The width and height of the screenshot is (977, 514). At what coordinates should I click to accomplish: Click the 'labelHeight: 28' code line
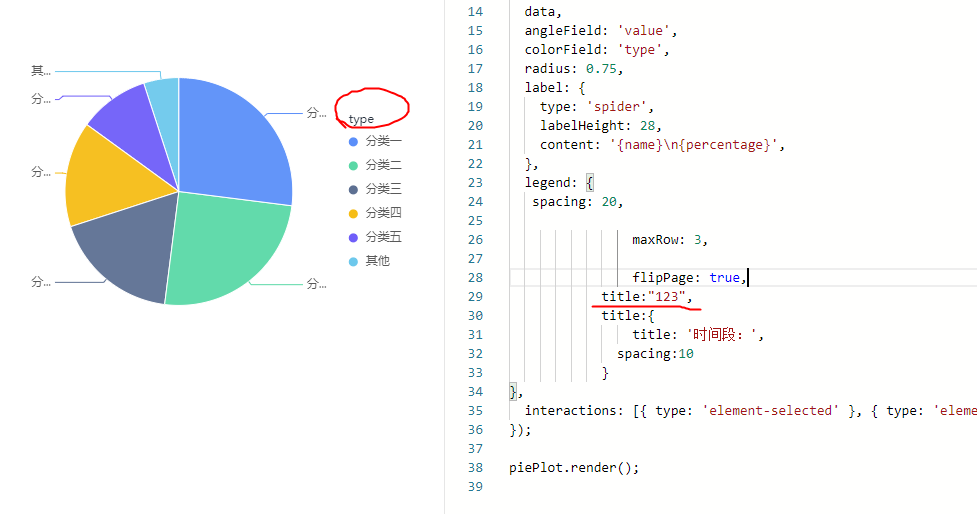point(601,125)
